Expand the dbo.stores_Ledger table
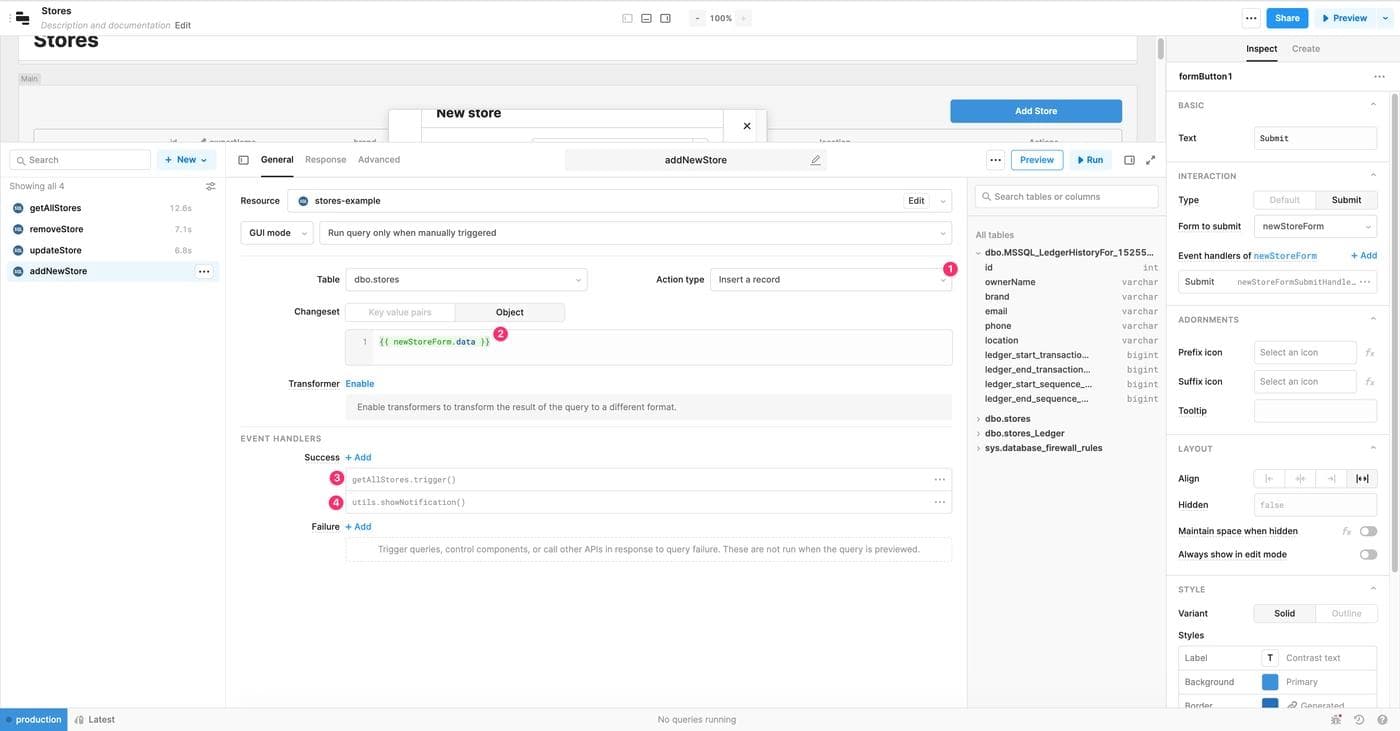 (979, 434)
